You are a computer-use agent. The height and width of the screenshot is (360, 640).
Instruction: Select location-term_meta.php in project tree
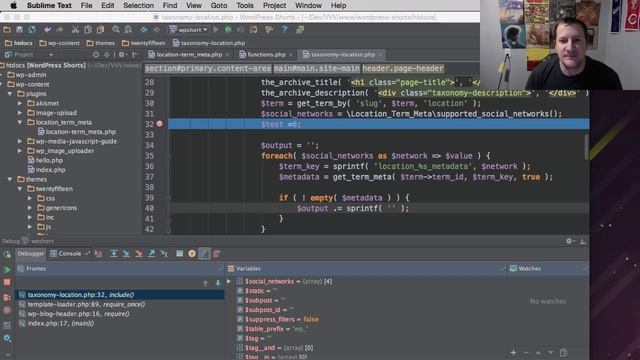(x=77, y=132)
